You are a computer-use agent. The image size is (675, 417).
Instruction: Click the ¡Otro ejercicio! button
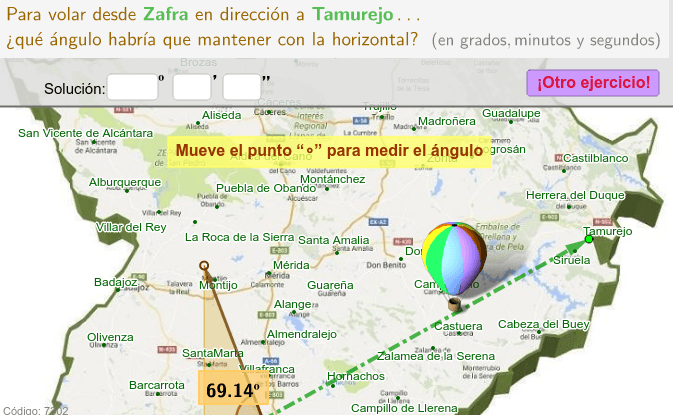[593, 83]
